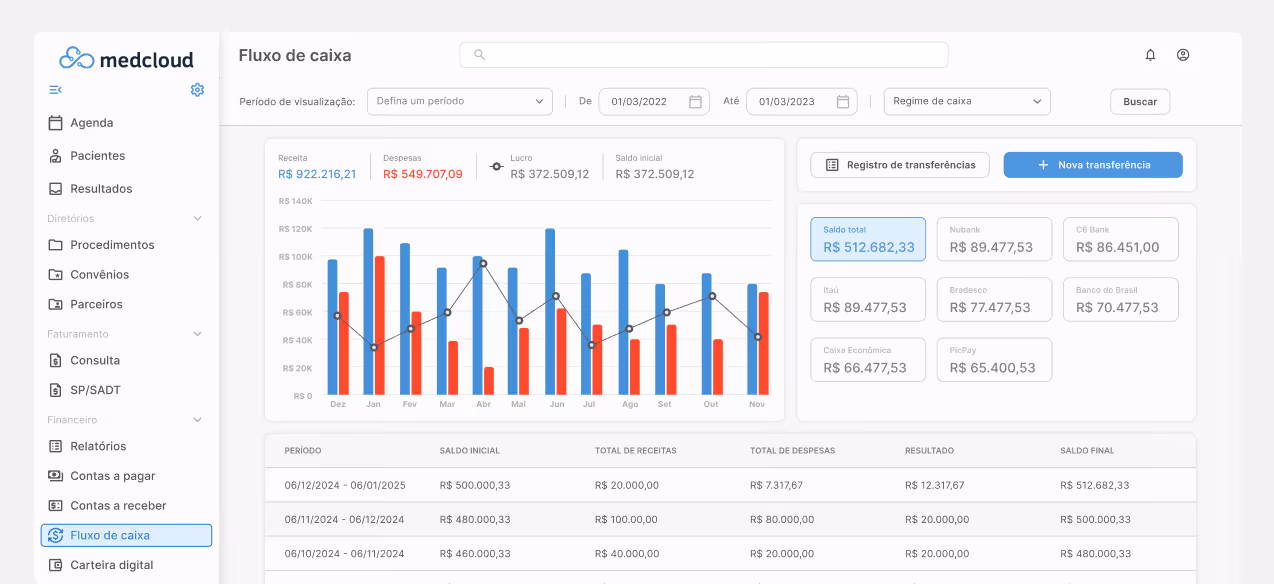Image resolution: width=1274 pixels, height=584 pixels.
Task: Click the calendar icon in the De date field
Action: pos(694,101)
